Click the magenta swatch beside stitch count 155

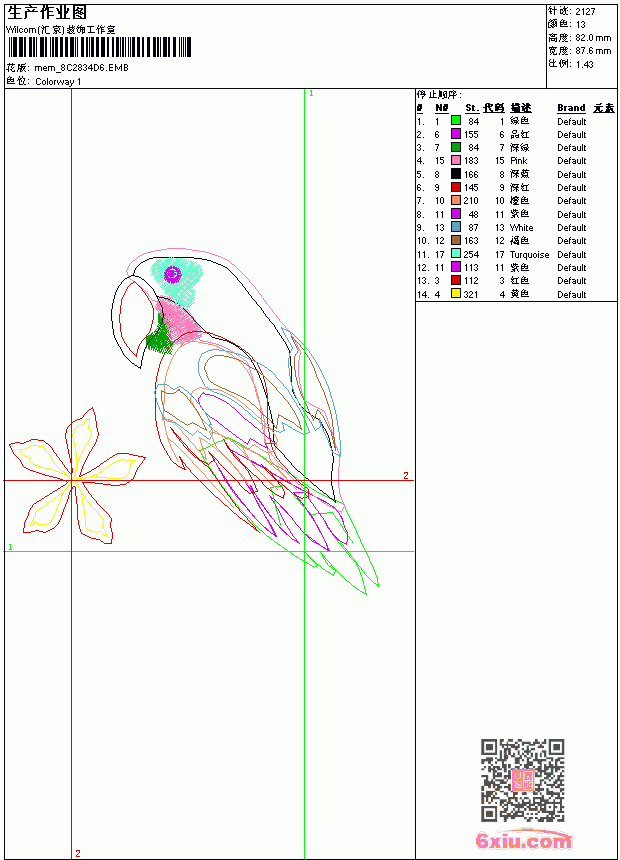point(455,133)
